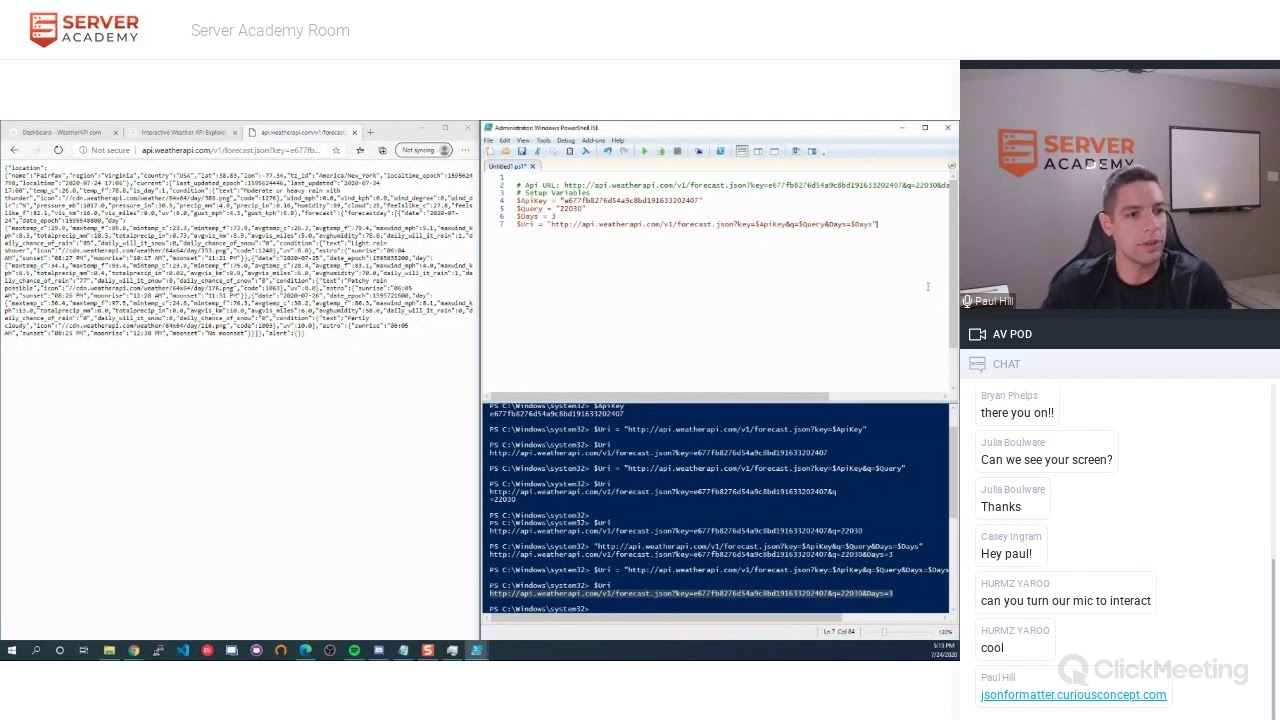Open the Debug menu in PowerShell ISE
The height and width of the screenshot is (720, 1280).
[566, 140]
